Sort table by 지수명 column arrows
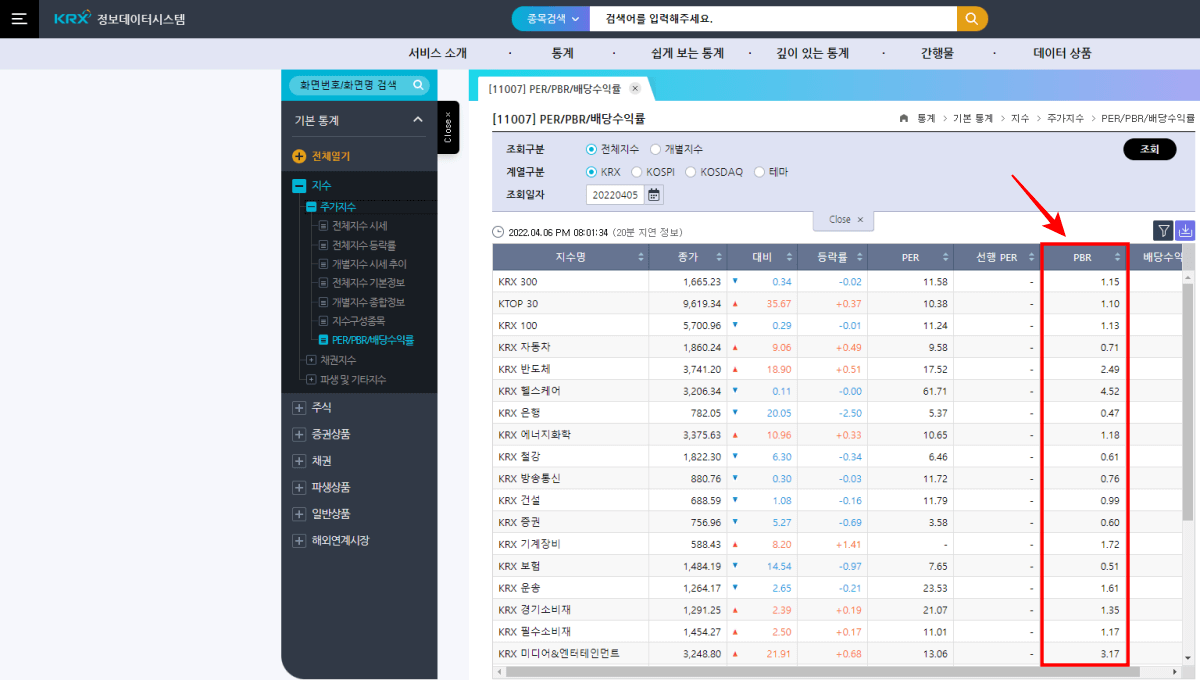 (641, 258)
